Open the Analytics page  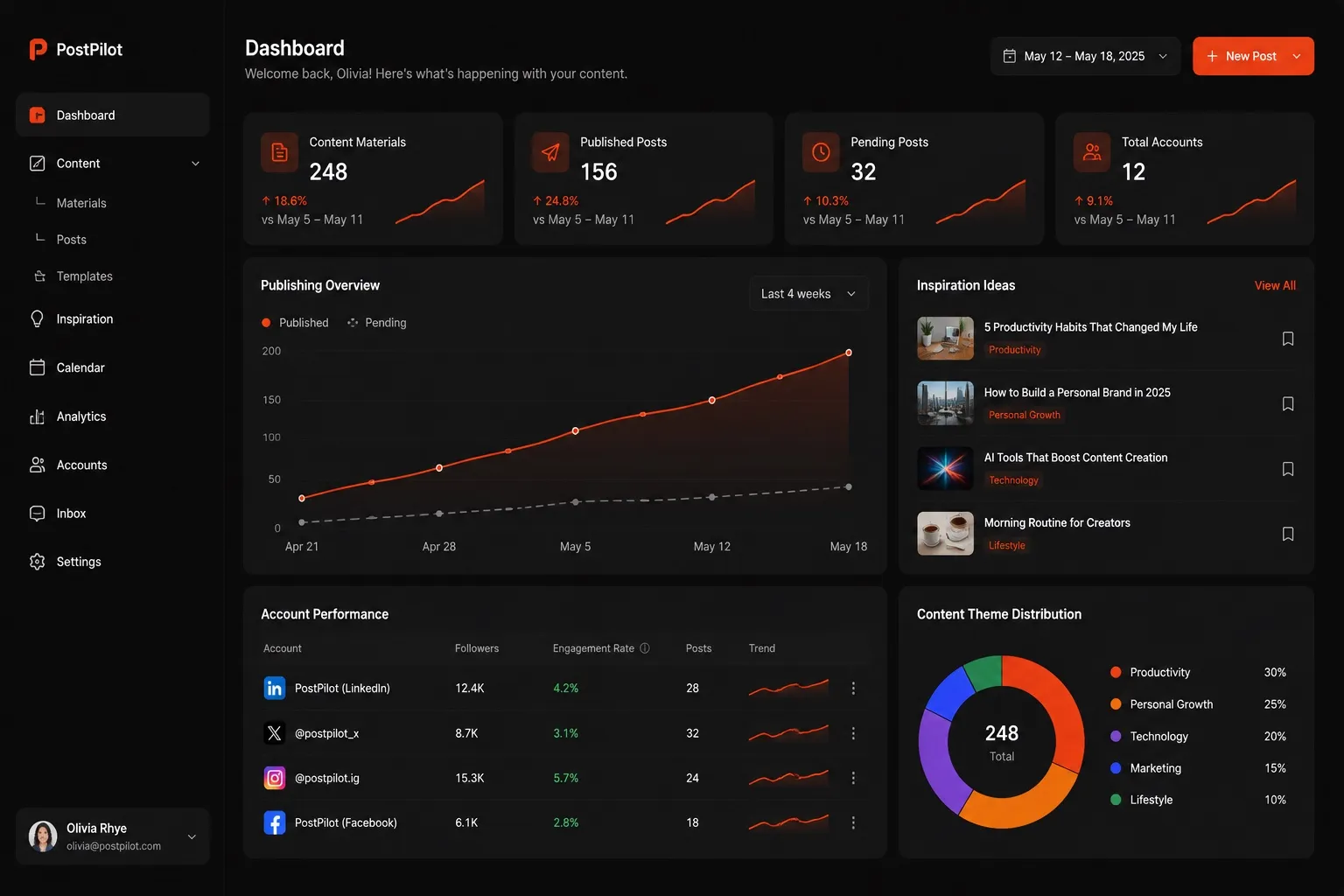[81, 416]
